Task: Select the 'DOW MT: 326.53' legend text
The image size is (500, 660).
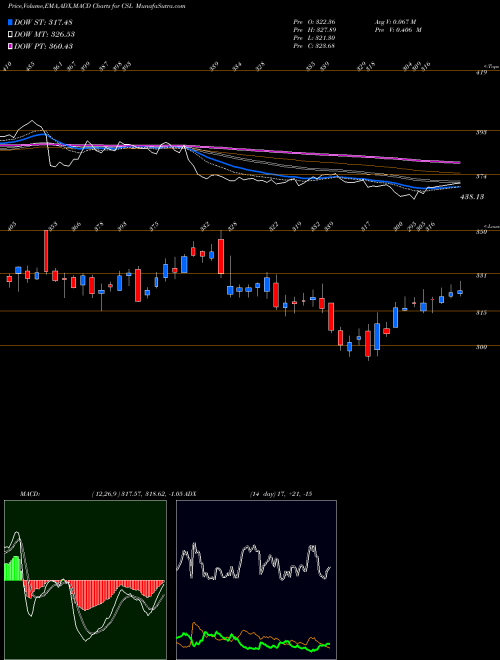Action: pos(45,34)
